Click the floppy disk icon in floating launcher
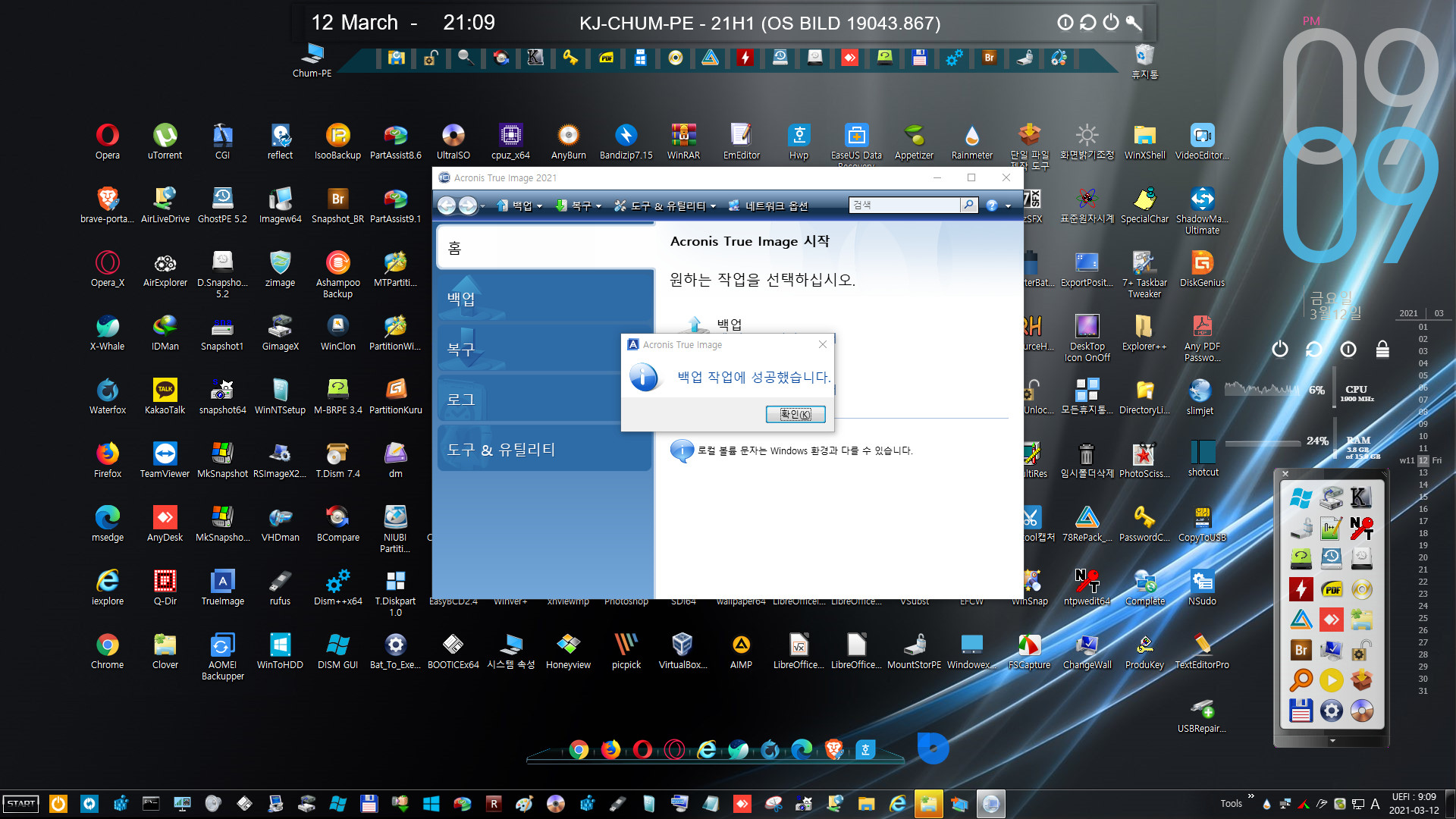The image size is (1456, 819). coord(1301,711)
